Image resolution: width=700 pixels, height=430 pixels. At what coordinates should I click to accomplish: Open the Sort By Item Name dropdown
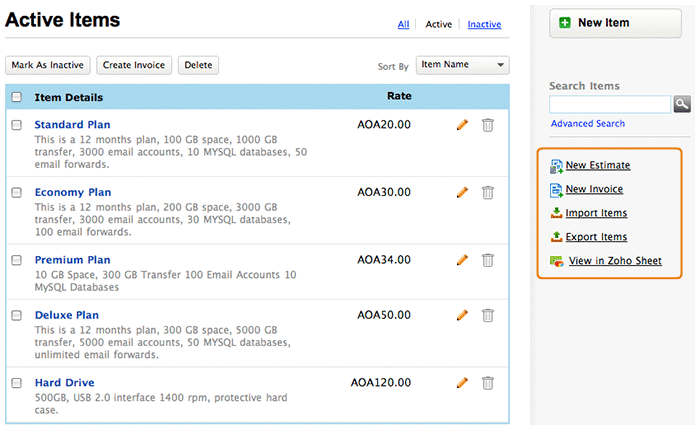pyautogui.click(x=462, y=65)
